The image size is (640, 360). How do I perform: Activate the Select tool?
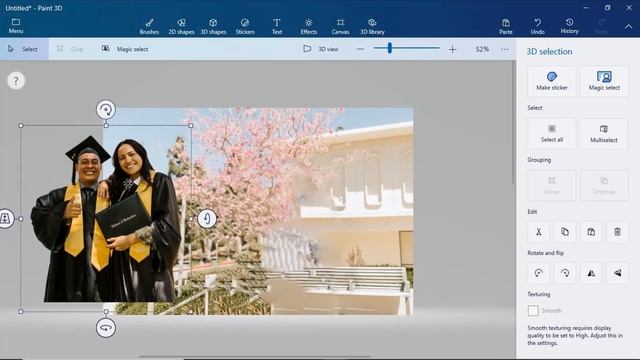[x=24, y=49]
